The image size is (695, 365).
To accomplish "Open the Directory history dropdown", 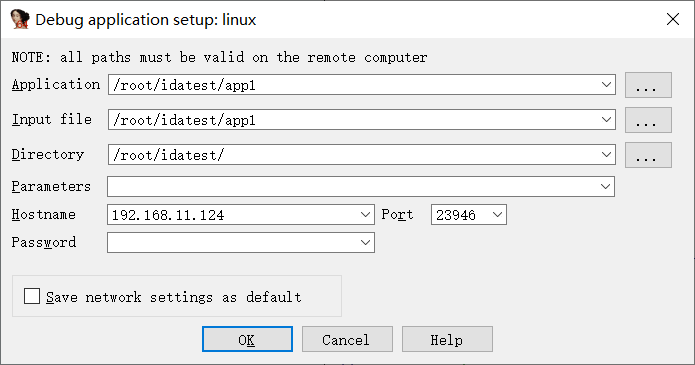I will pyautogui.click(x=606, y=154).
